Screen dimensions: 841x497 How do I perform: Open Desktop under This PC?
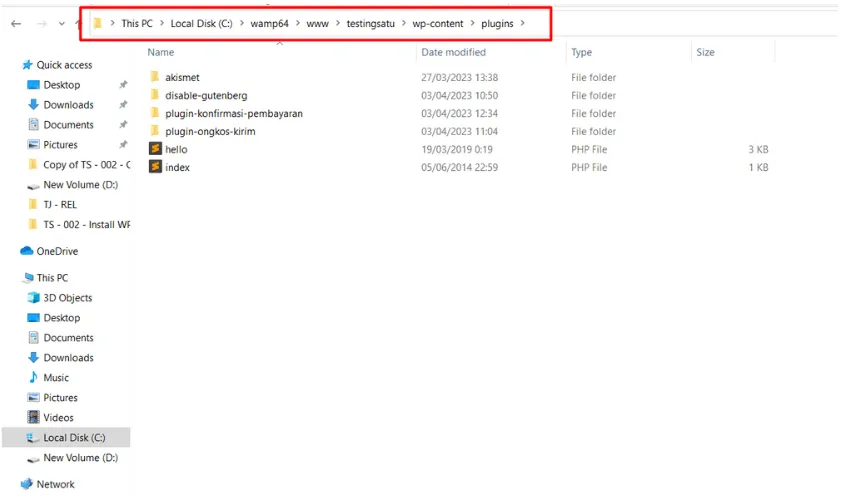click(x=62, y=317)
